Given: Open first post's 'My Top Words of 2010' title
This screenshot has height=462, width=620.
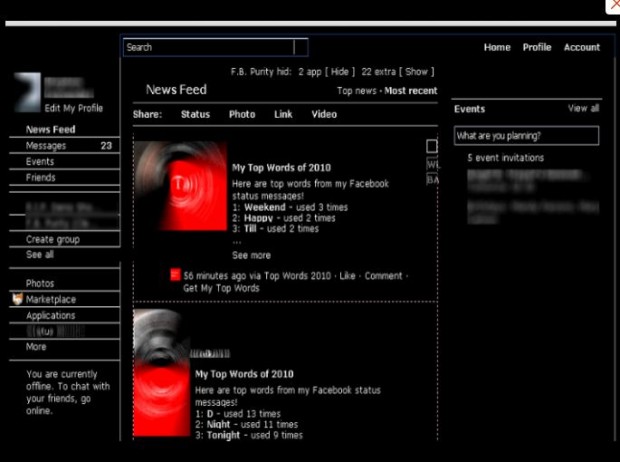Looking at the screenshot, I should coord(281,168).
